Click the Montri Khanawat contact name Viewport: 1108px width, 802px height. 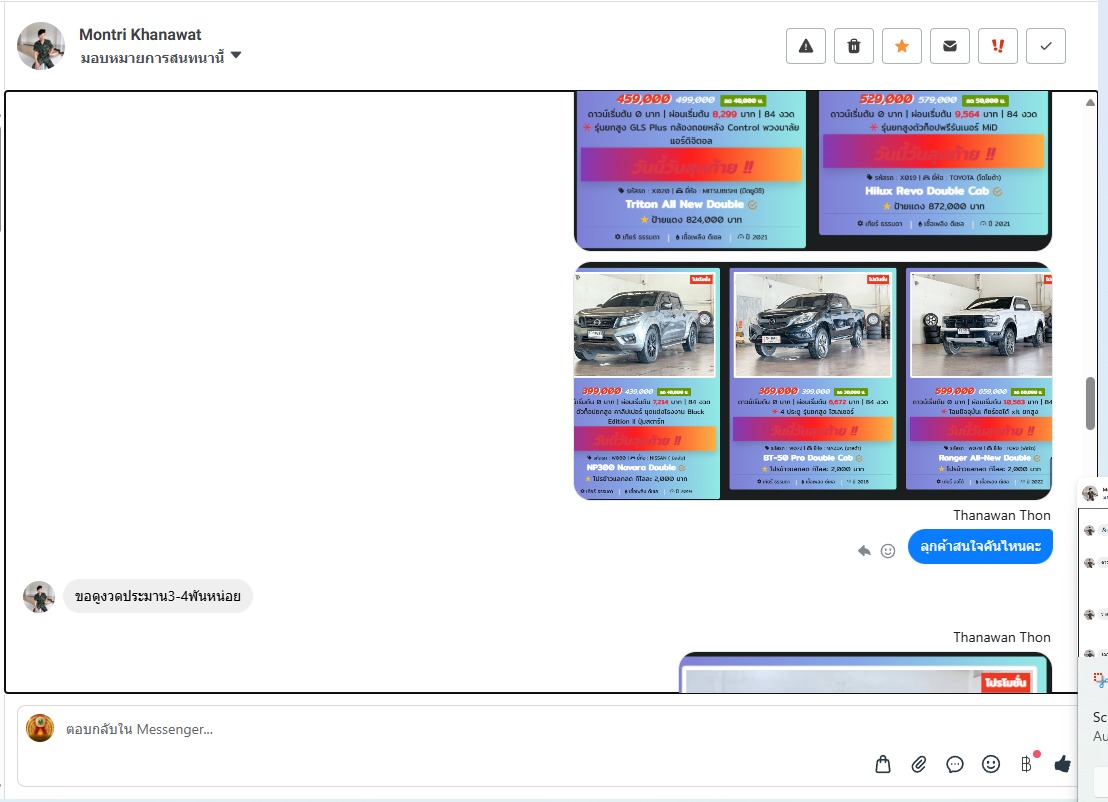click(x=140, y=34)
